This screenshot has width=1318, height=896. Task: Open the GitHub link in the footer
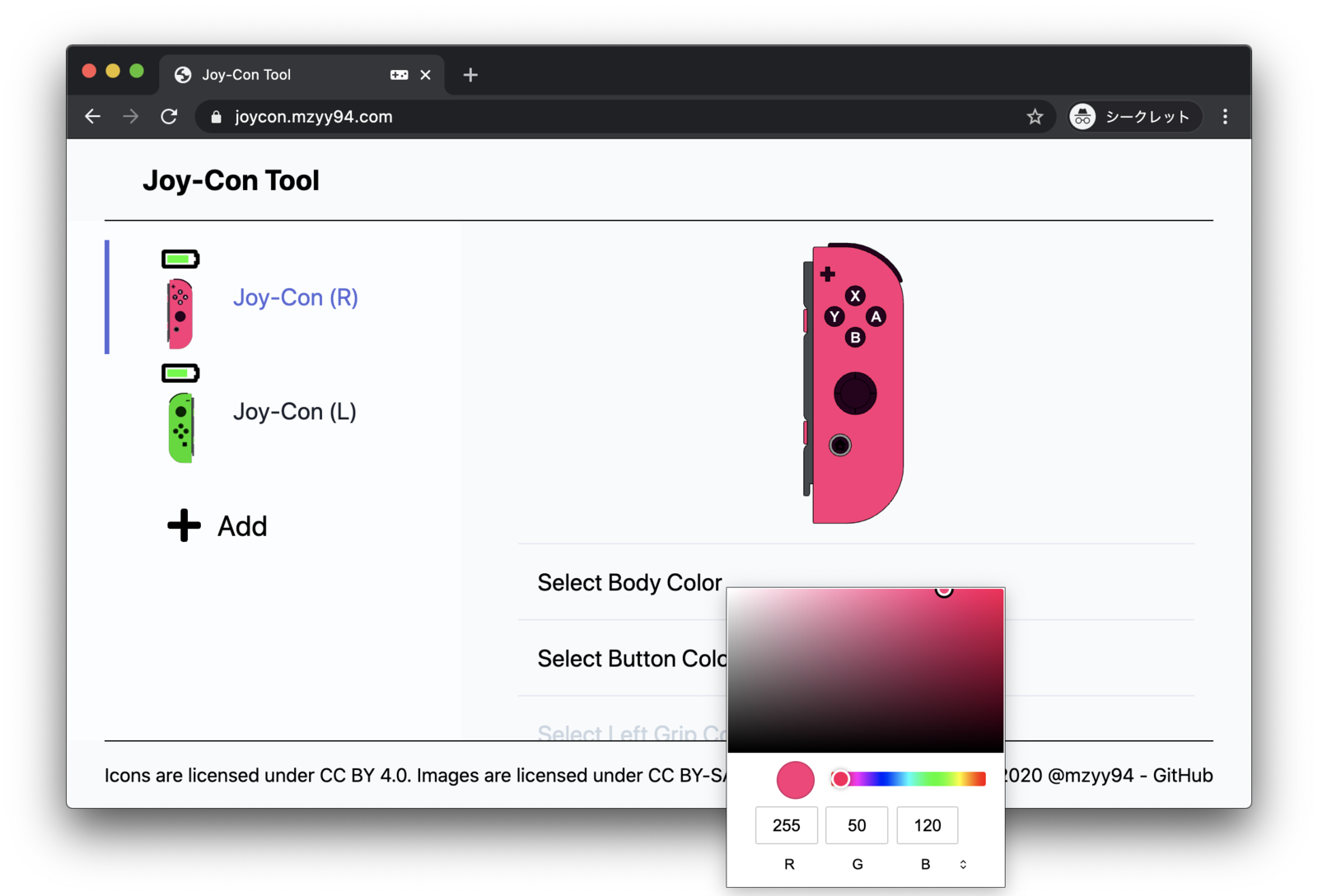coord(1182,775)
